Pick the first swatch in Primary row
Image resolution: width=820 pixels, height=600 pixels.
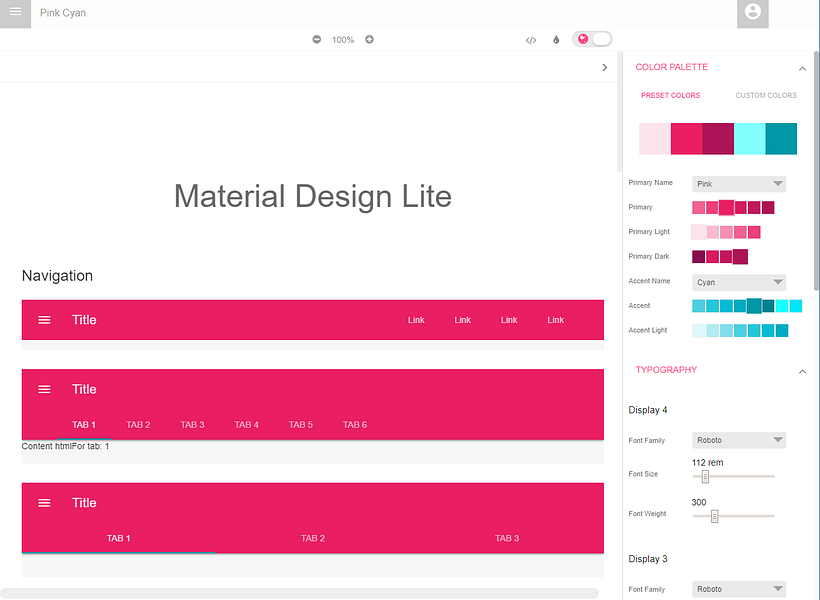[x=698, y=208]
